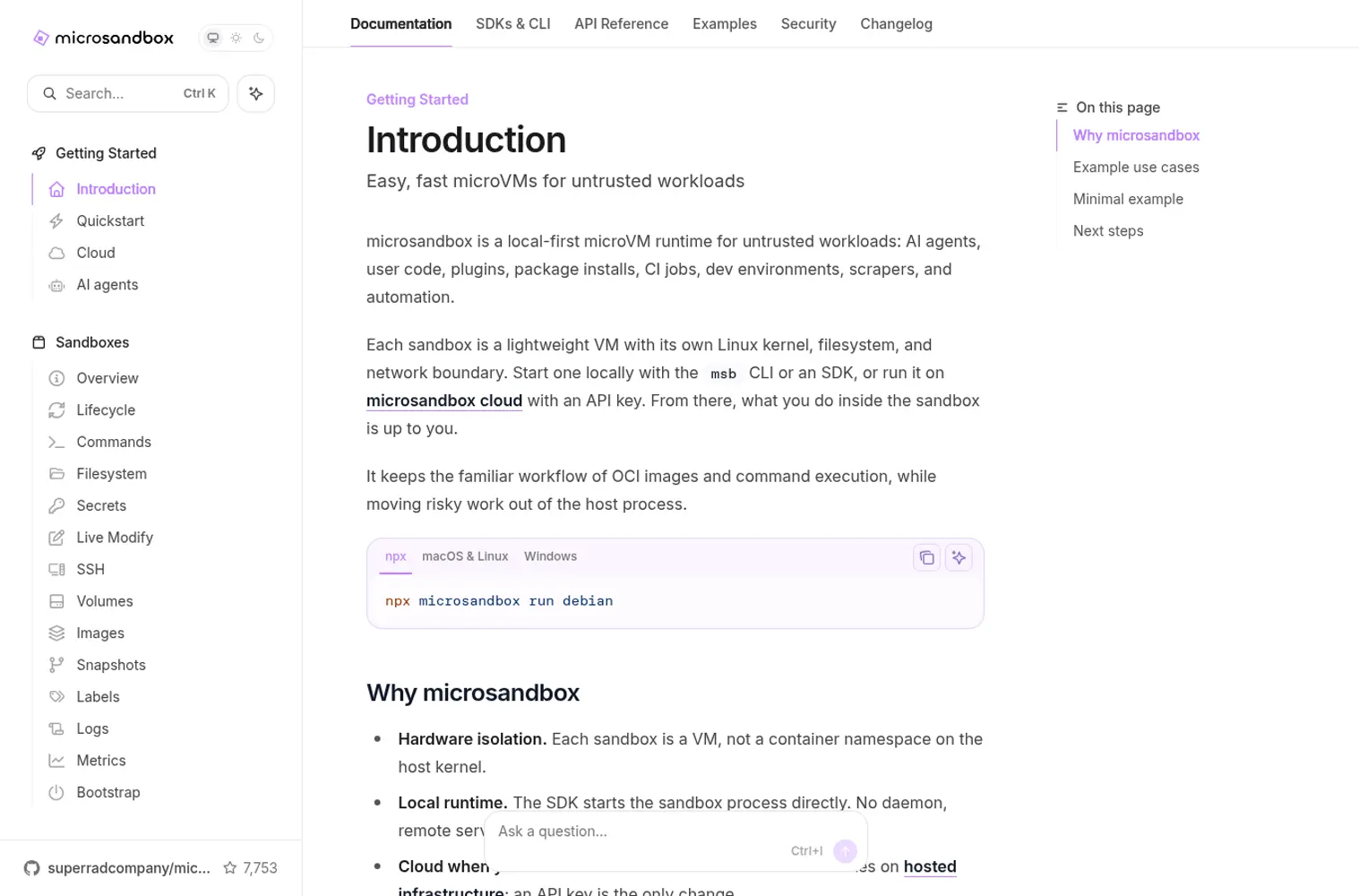
Task: Select the npx code tab
Action: point(396,556)
